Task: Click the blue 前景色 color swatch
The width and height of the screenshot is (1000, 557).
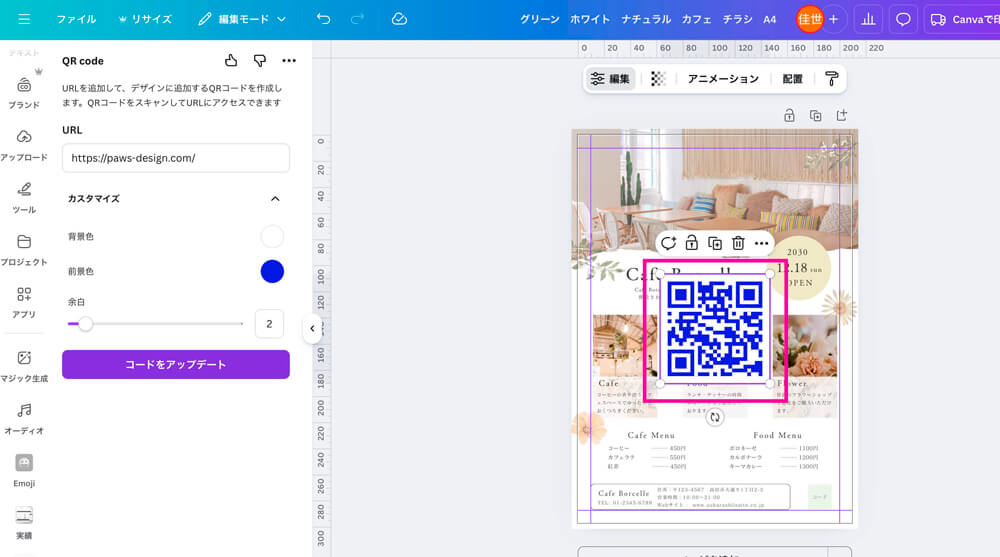Action: pos(272,271)
